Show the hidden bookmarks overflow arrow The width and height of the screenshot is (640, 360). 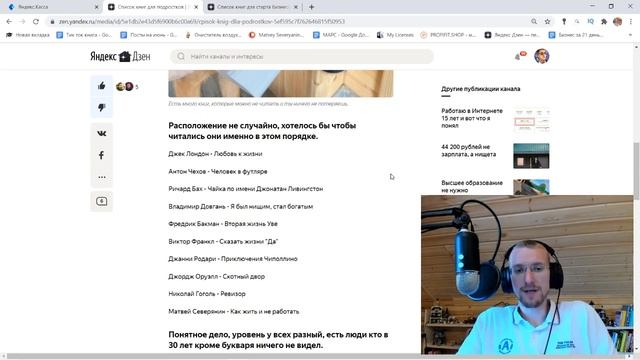coord(630,35)
